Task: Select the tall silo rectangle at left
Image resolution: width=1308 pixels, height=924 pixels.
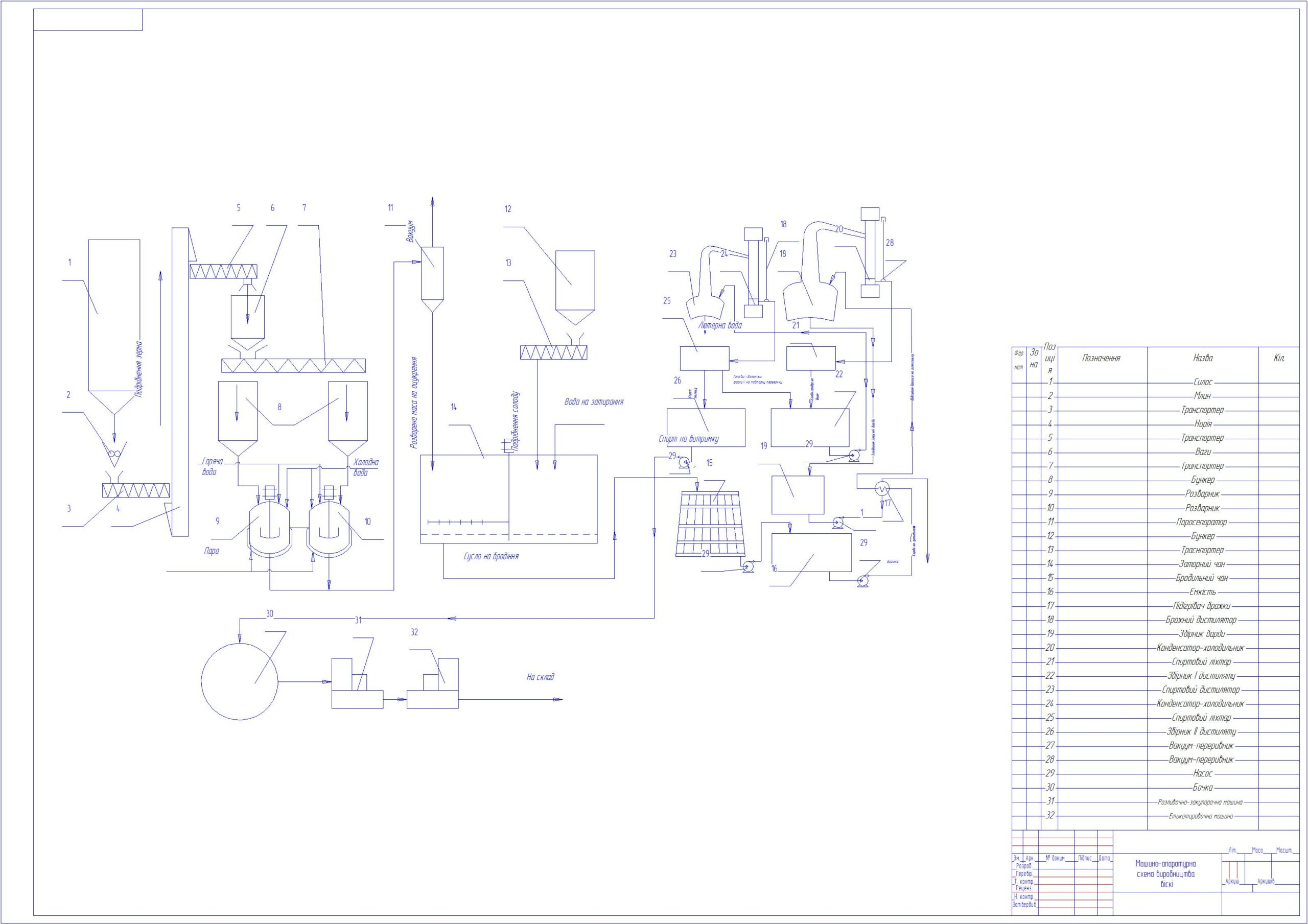Action: click(x=114, y=315)
